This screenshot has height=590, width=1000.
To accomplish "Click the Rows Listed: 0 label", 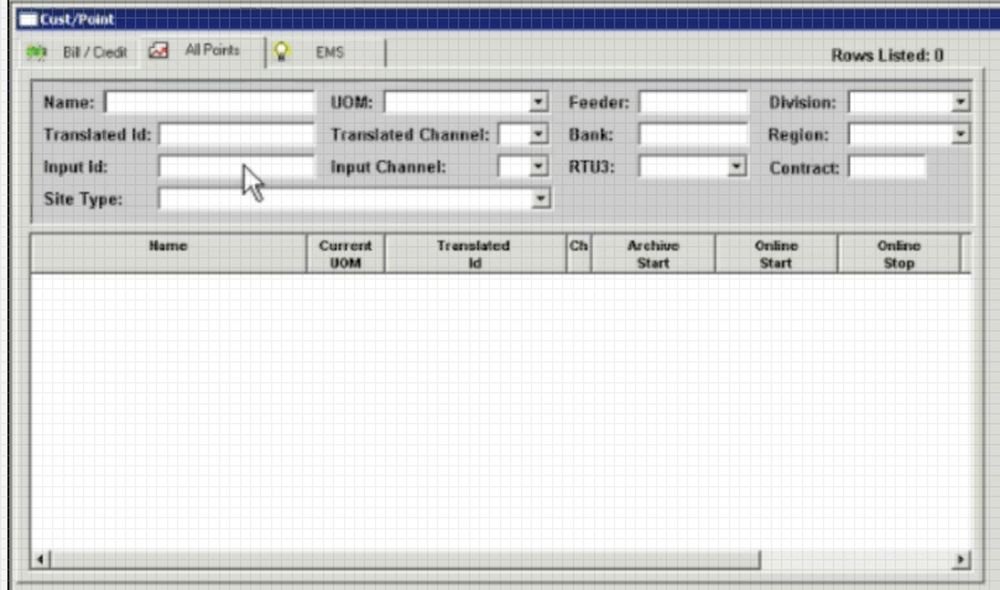I will [887, 55].
